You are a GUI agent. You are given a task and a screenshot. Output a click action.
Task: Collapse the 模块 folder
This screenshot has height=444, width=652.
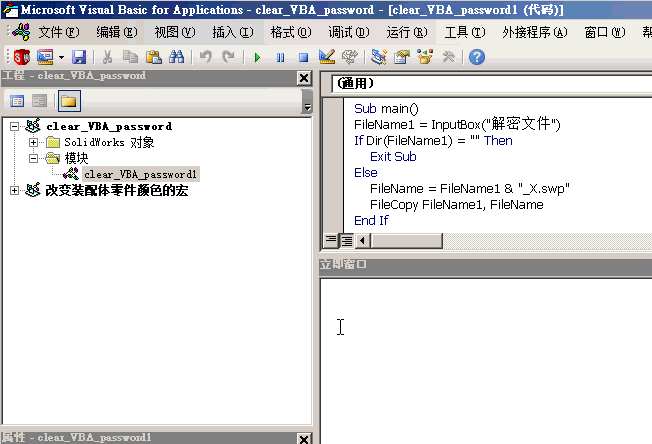point(34,158)
